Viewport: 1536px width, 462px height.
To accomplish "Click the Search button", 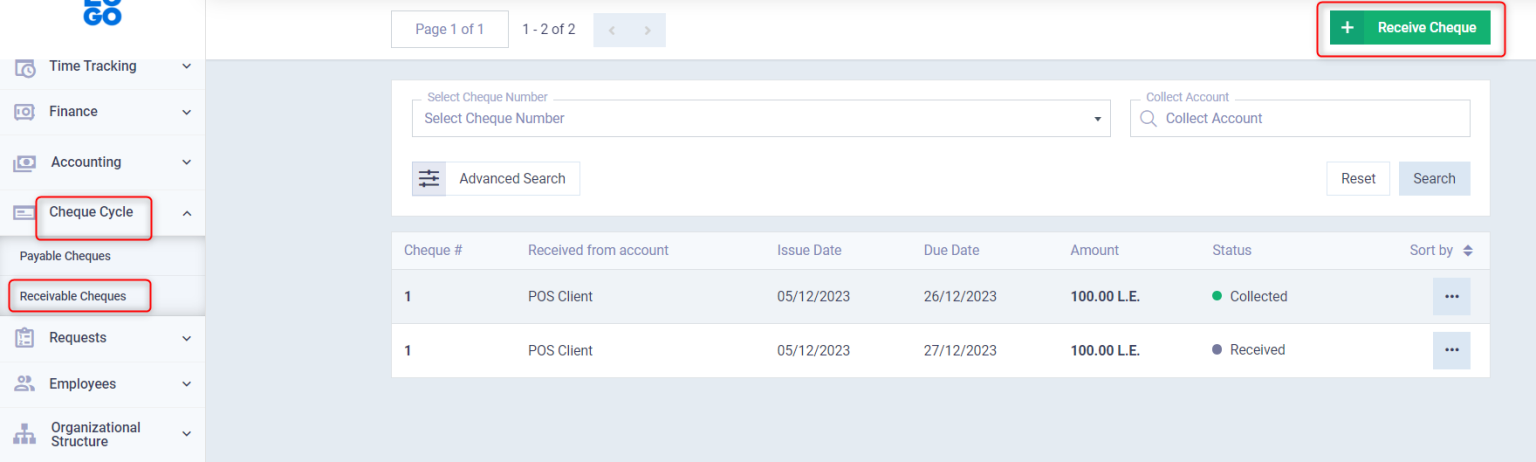I will [x=1433, y=179].
